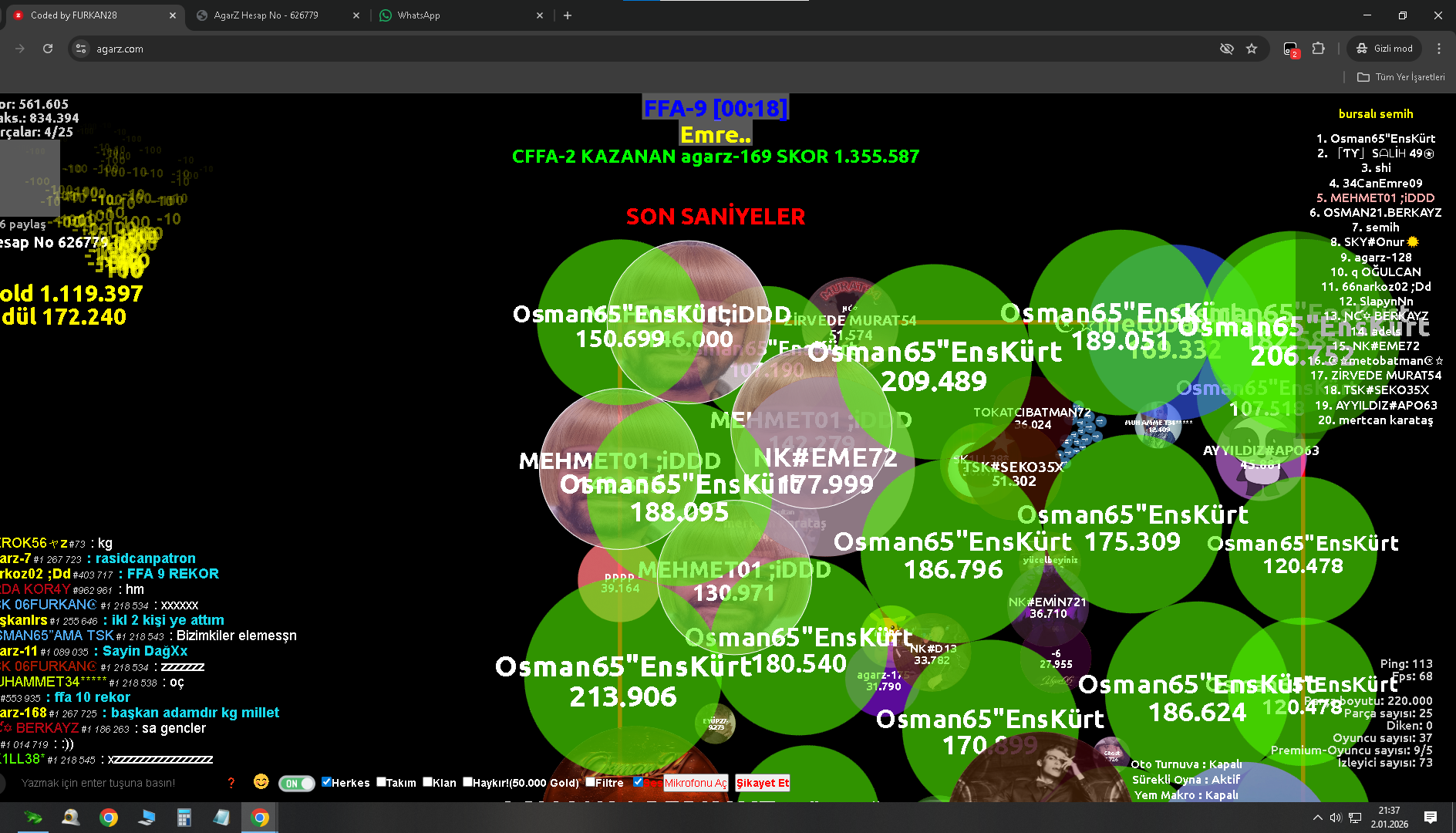Click leaderboard entry 5. MEHMET01 ;iDDD

point(1376,198)
